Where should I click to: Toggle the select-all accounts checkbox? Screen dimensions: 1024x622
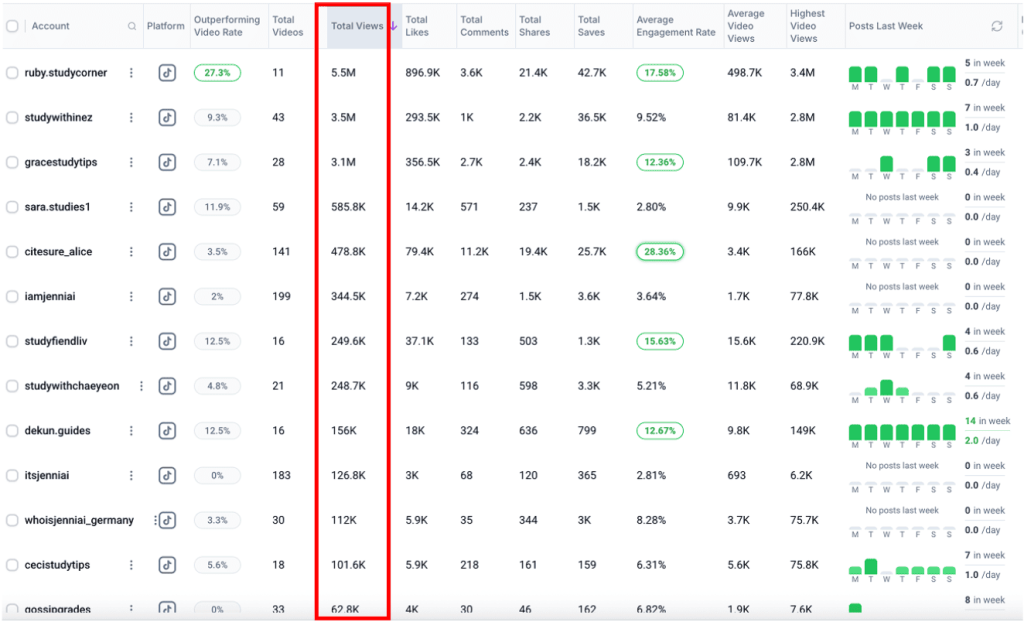[x=12, y=26]
